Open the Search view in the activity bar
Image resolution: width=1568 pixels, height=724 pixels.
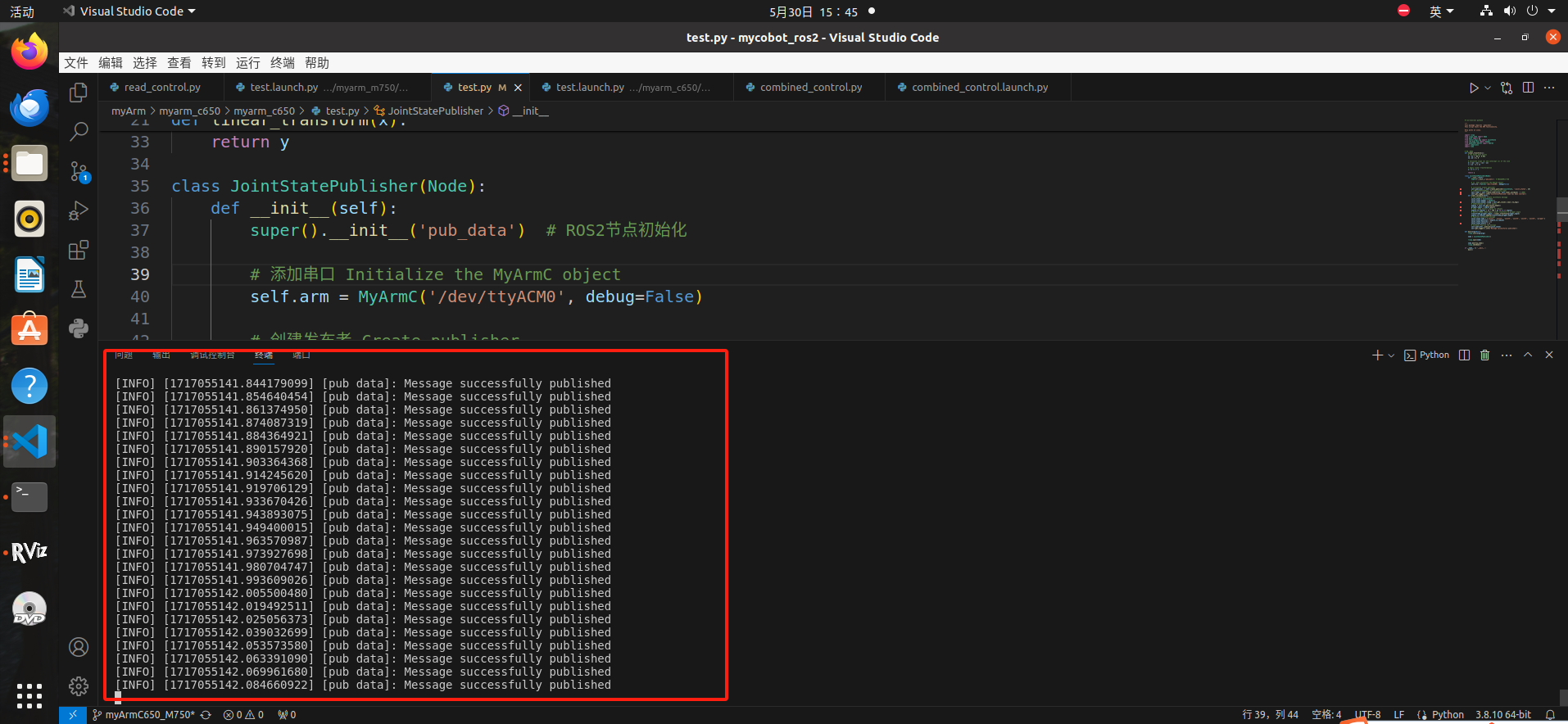click(79, 131)
